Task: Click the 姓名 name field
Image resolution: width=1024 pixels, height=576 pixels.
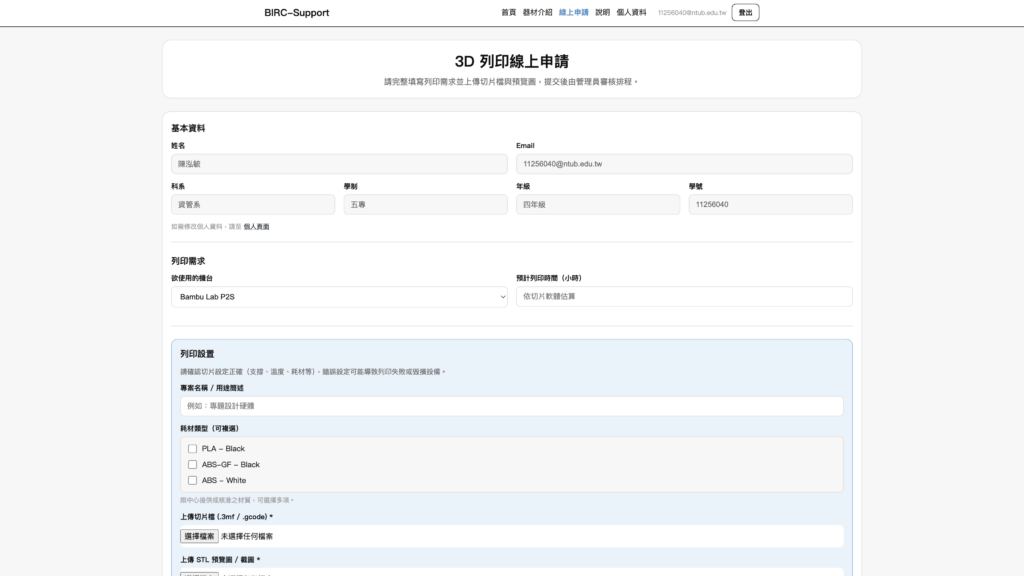Action: click(339, 164)
